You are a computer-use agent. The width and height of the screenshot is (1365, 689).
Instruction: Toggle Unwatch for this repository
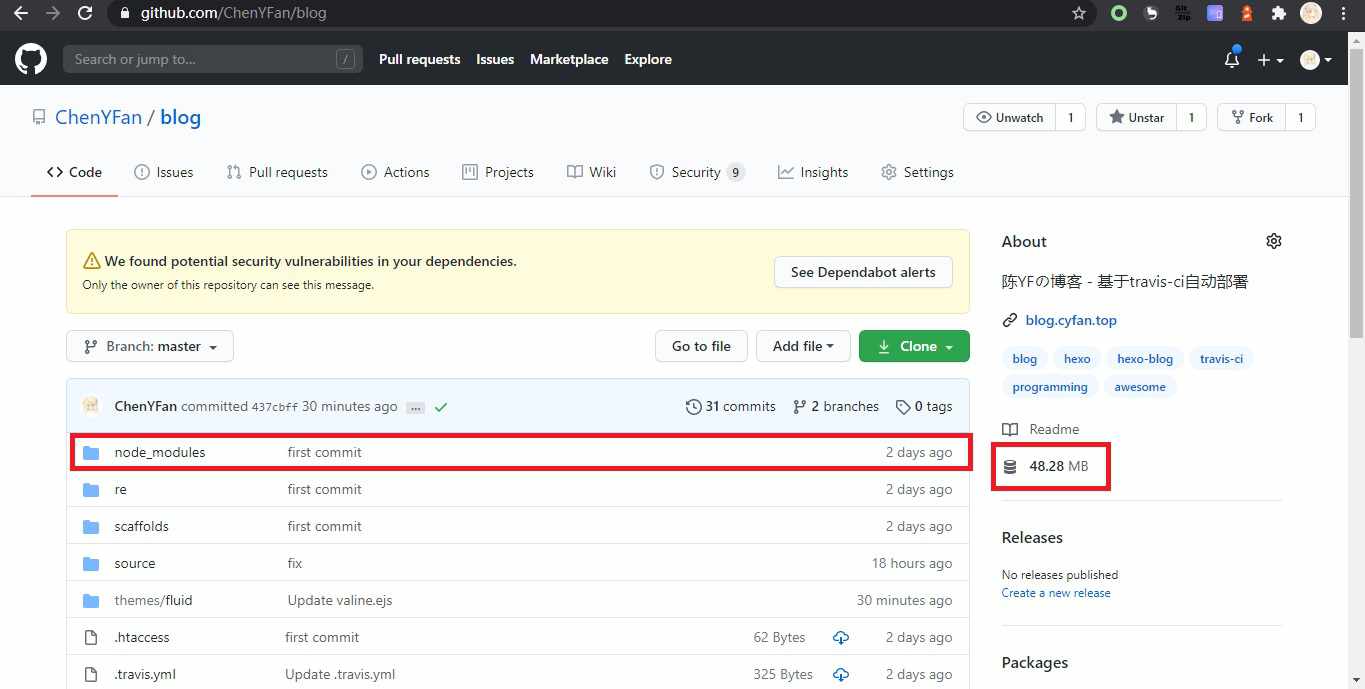point(1010,118)
